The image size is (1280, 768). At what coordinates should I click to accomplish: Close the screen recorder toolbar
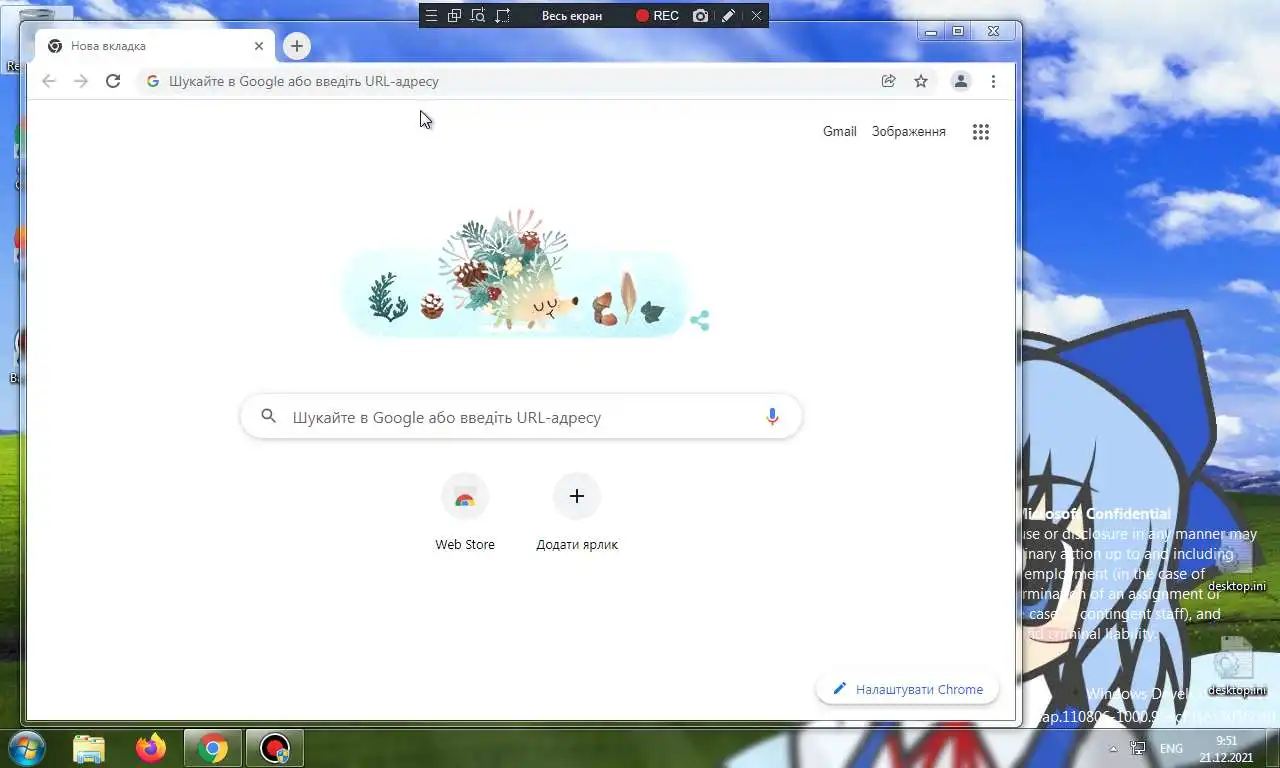[x=756, y=16]
